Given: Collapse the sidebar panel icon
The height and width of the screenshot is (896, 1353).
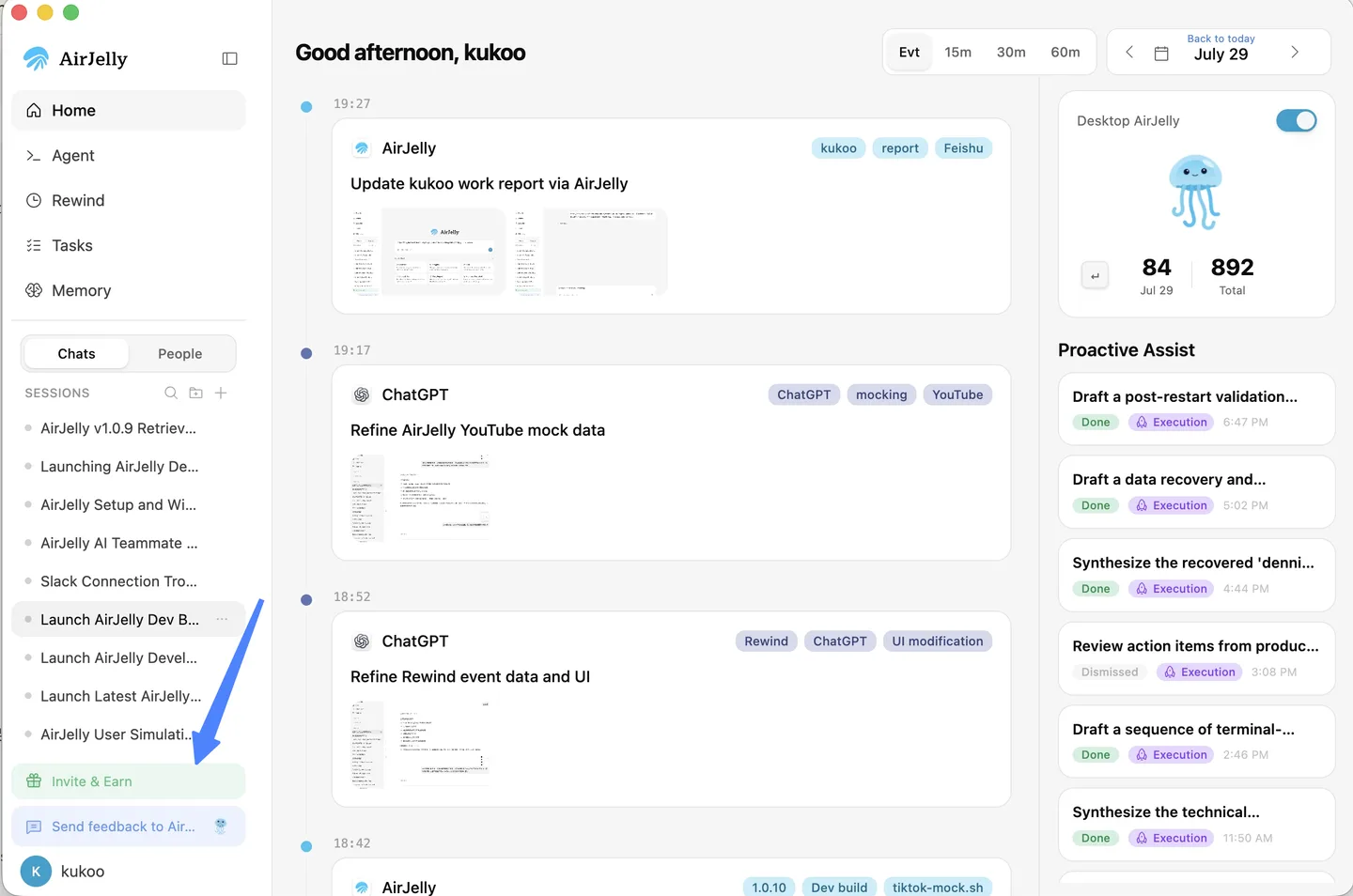Looking at the screenshot, I should click(229, 58).
